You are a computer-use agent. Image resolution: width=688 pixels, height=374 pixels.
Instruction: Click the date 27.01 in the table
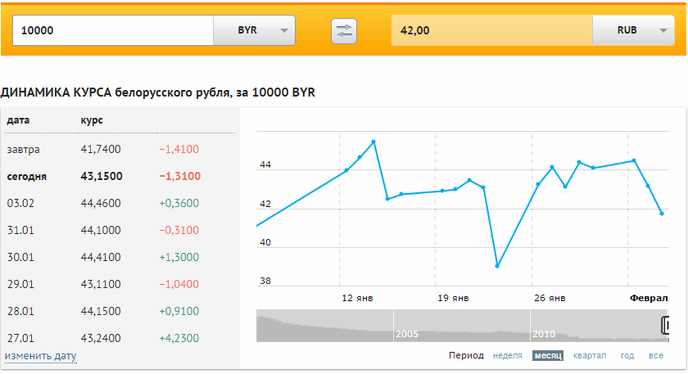(20, 338)
